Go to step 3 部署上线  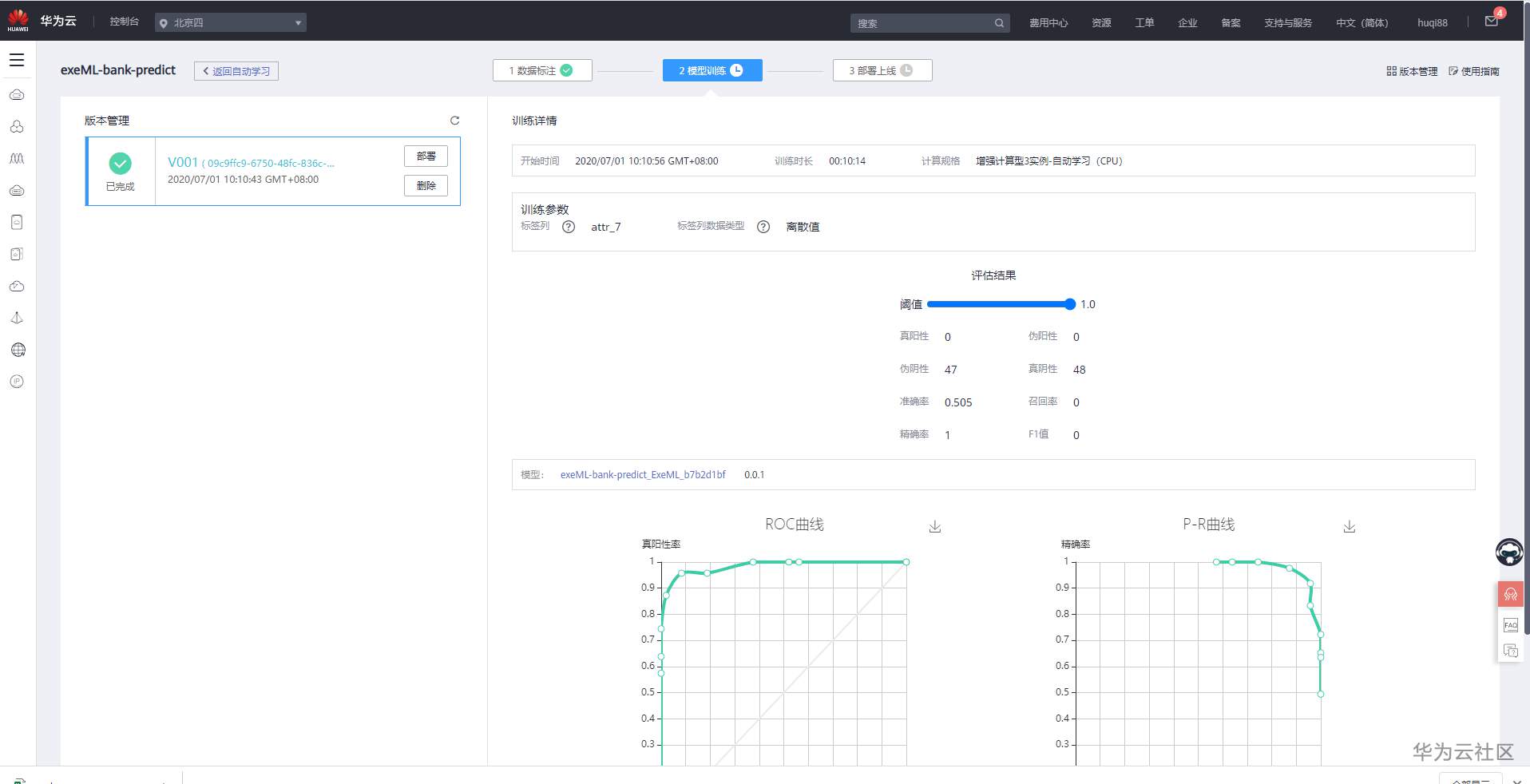[882, 70]
